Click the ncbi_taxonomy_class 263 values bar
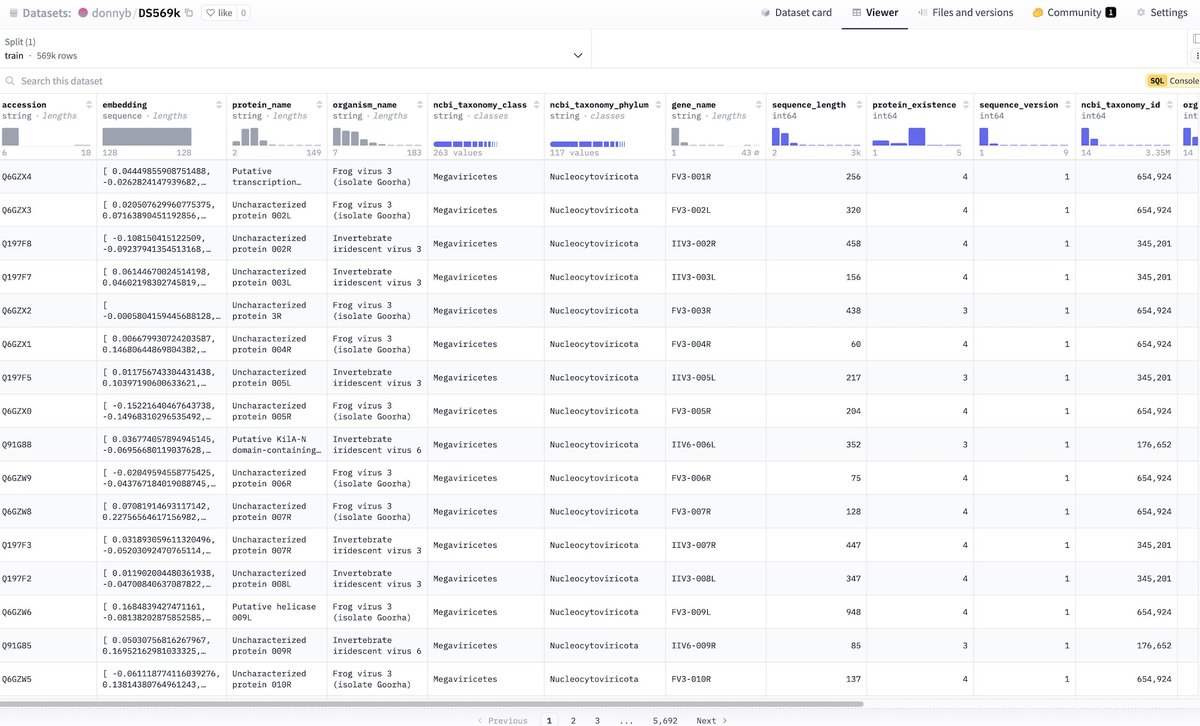 (466, 144)
